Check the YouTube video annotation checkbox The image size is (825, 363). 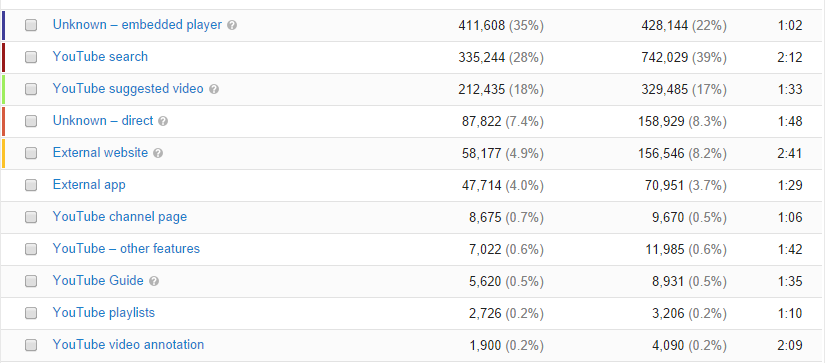pyautogui.click(x=31, y=346)
